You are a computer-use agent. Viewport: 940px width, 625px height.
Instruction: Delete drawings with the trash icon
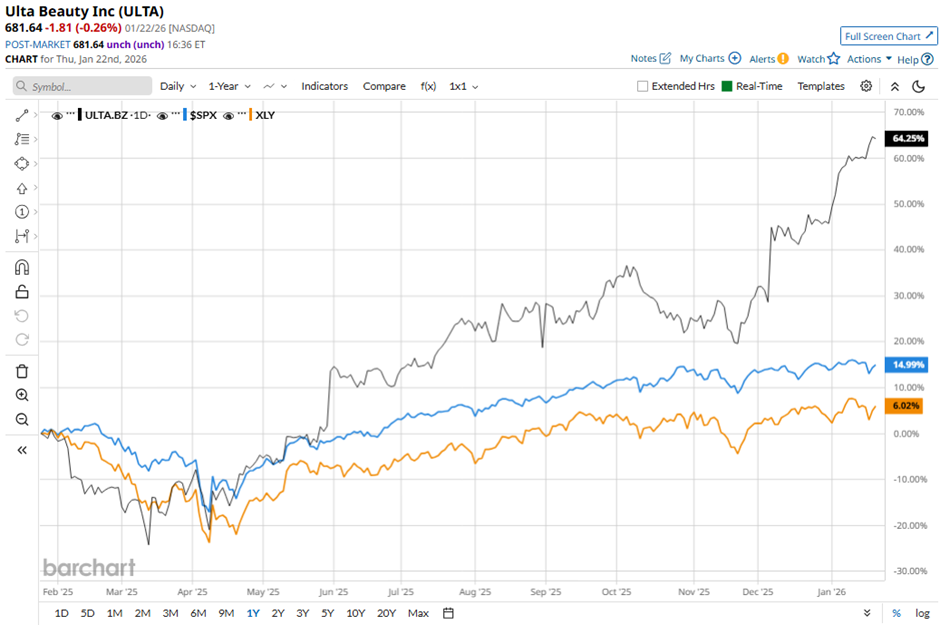22,371
